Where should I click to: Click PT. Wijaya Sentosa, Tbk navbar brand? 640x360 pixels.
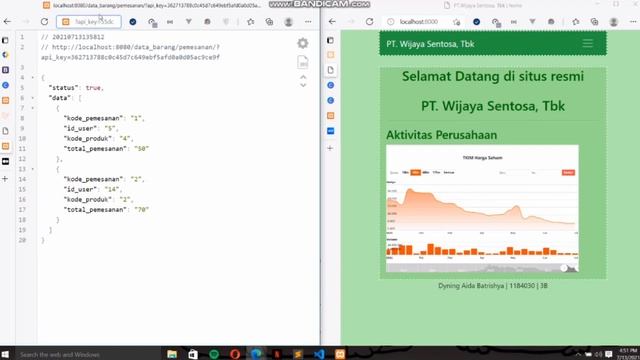(430, 44)
